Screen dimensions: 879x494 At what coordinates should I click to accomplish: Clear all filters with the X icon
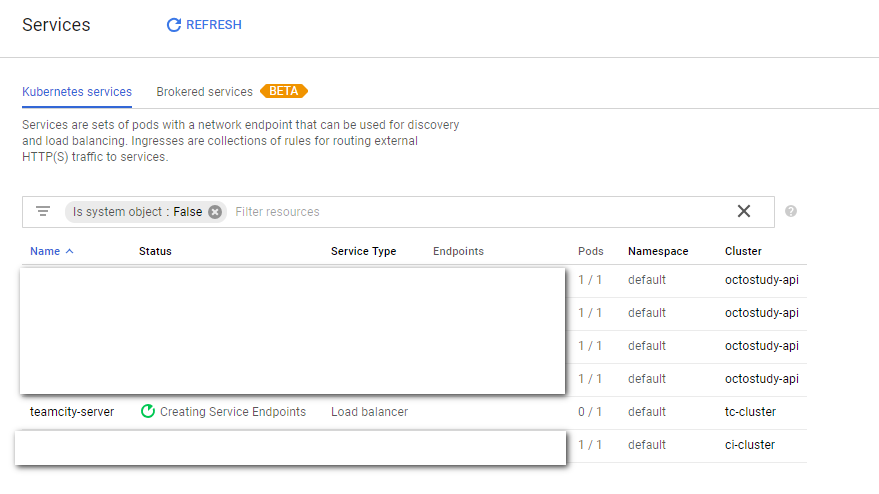[x=744, y=211]
